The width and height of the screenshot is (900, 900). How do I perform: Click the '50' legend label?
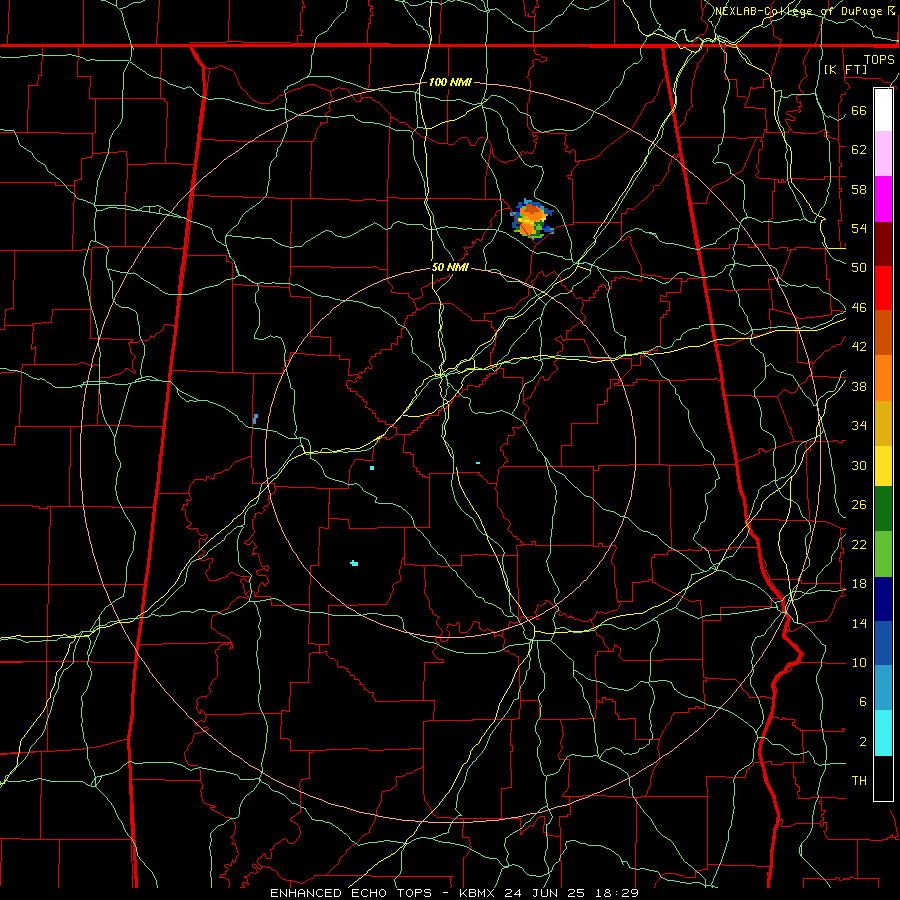[859, 268]
